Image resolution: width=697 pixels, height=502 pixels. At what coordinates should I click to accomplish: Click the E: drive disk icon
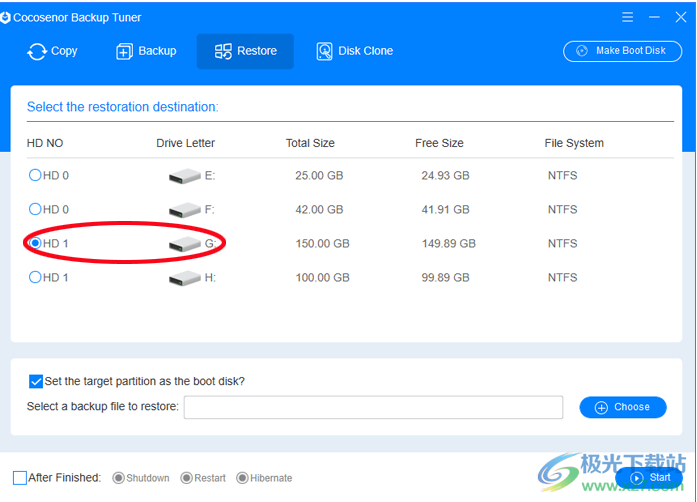[184, 176]
